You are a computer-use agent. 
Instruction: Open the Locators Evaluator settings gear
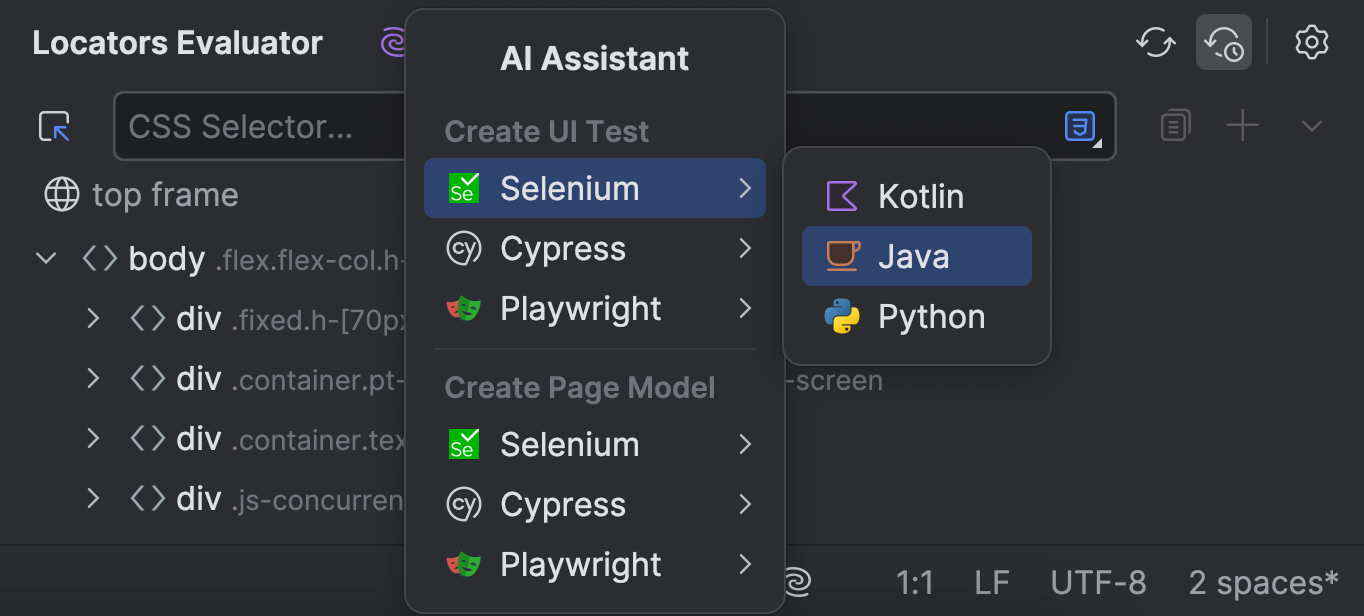pos(1312,42)
